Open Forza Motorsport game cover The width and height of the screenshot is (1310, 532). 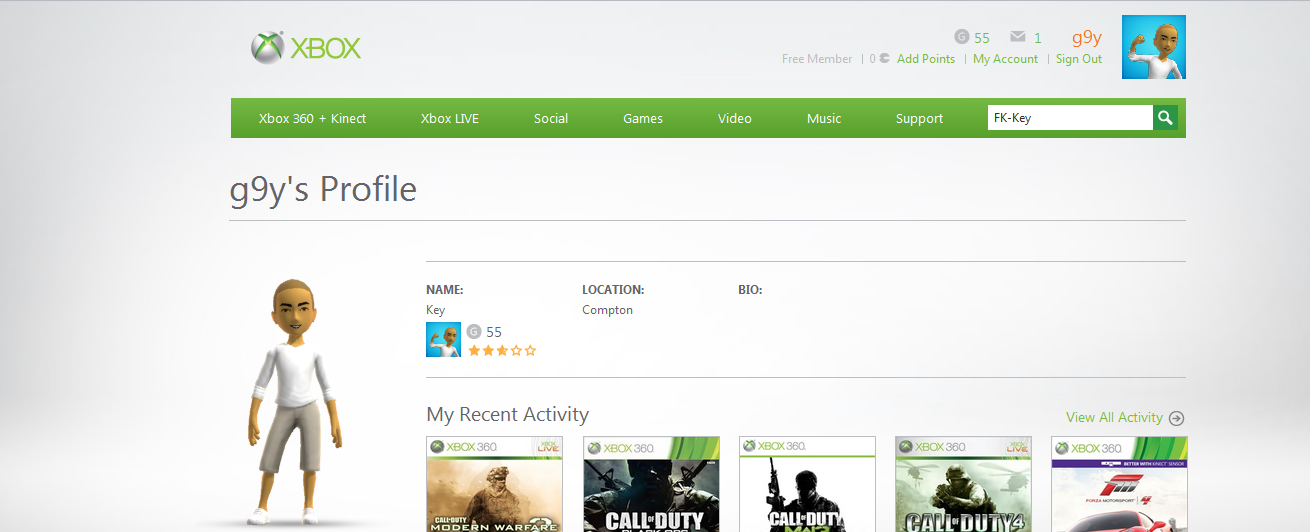click(1119, 484)
